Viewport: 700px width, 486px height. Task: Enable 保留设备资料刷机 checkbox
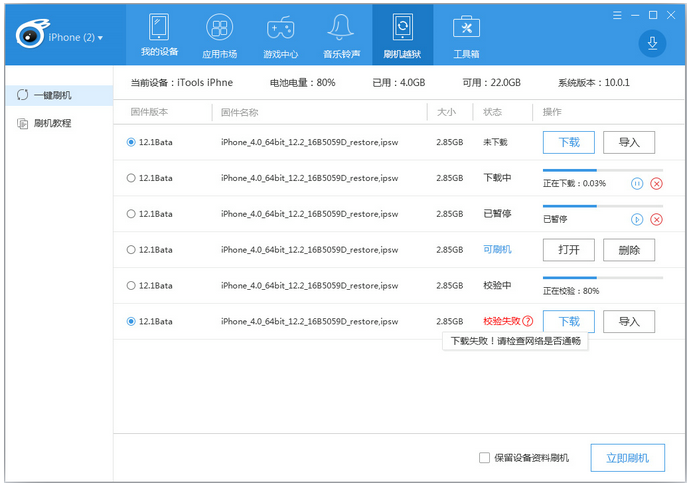[485, 458]
